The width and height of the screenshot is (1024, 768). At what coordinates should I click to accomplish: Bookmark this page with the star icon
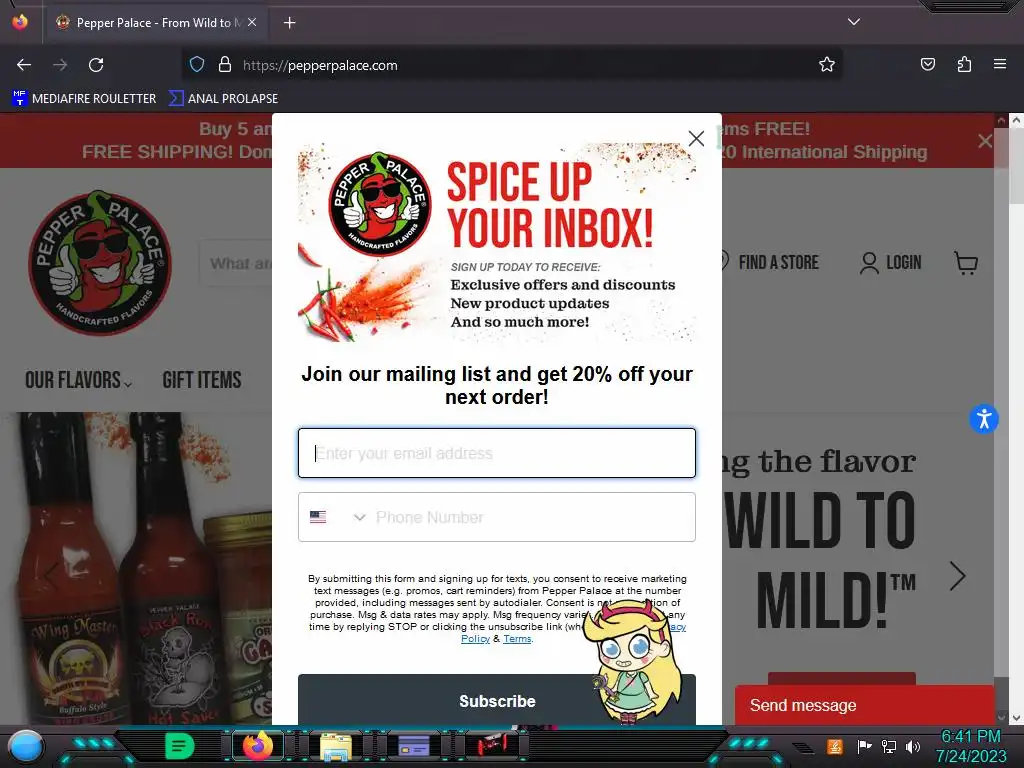pos(827,65)
